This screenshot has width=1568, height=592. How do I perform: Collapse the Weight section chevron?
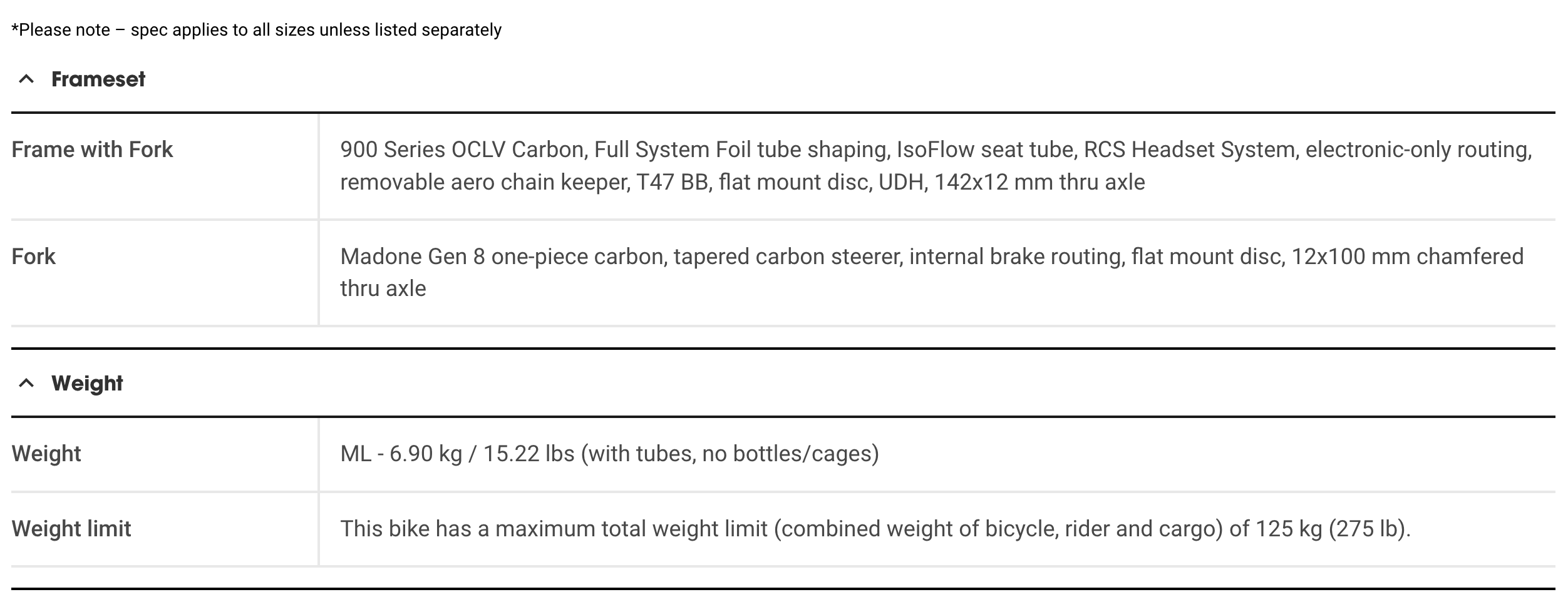click(x=26, y=384)
